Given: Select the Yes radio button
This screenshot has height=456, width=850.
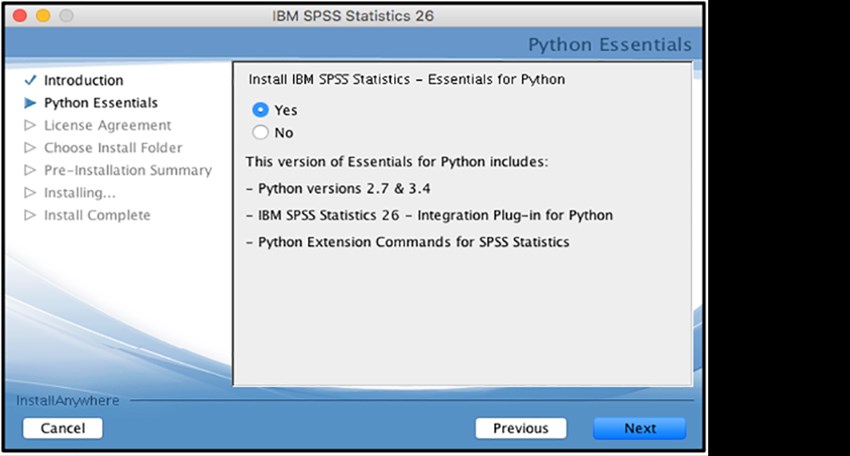Looking at the screenshot, I should click(260, 110).
